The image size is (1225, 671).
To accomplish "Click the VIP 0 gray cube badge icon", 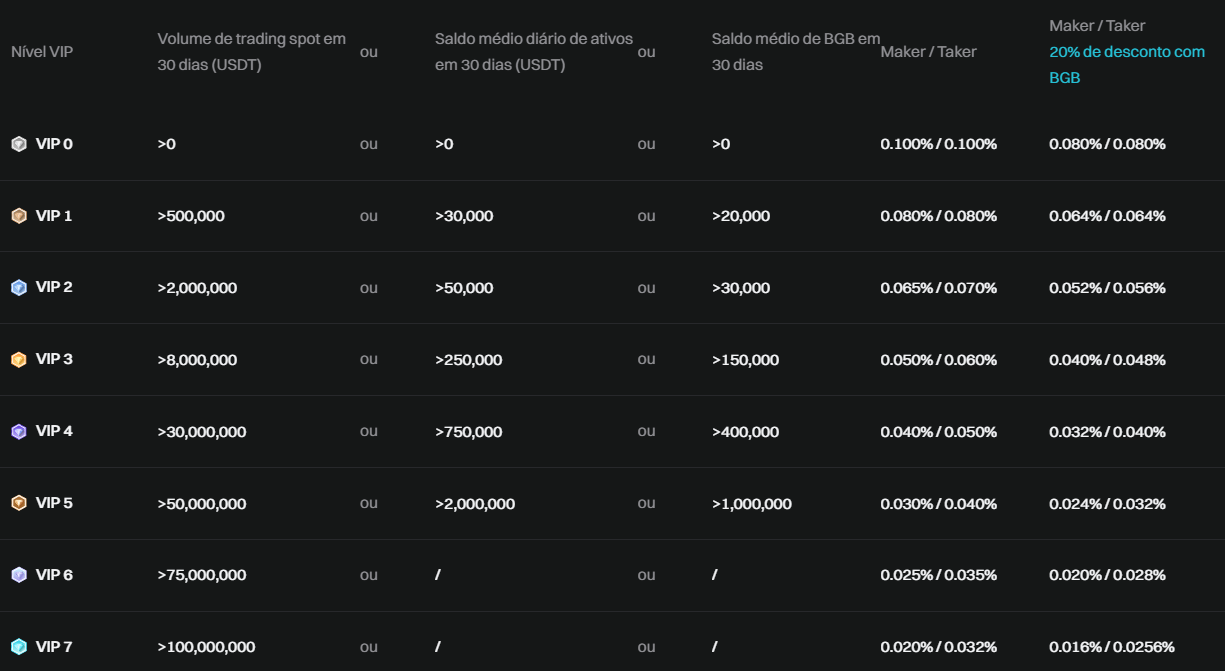I will 19,144.
